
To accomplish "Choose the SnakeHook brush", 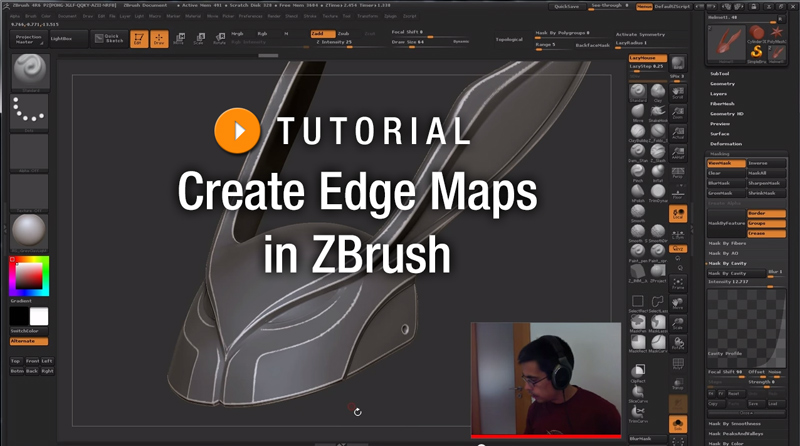I will 658,112.
